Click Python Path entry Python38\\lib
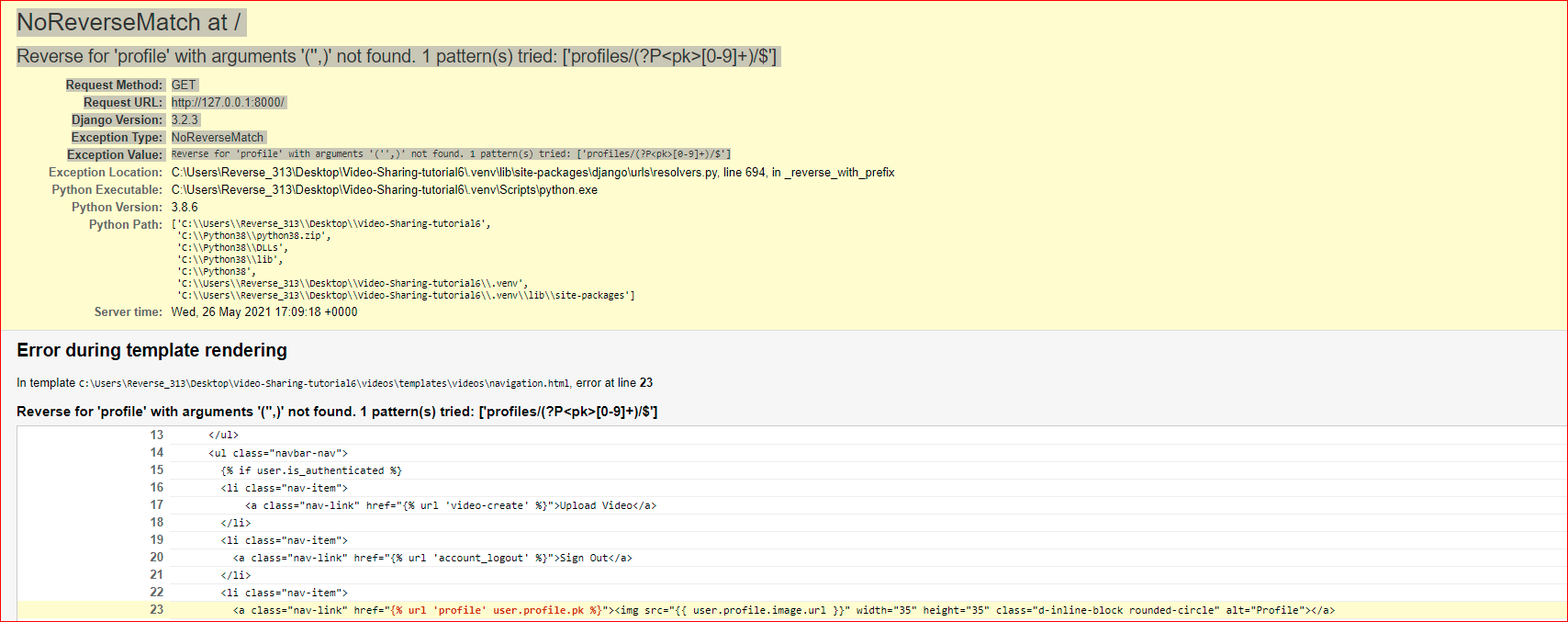 pyautogui.click(x=230, y=260)
